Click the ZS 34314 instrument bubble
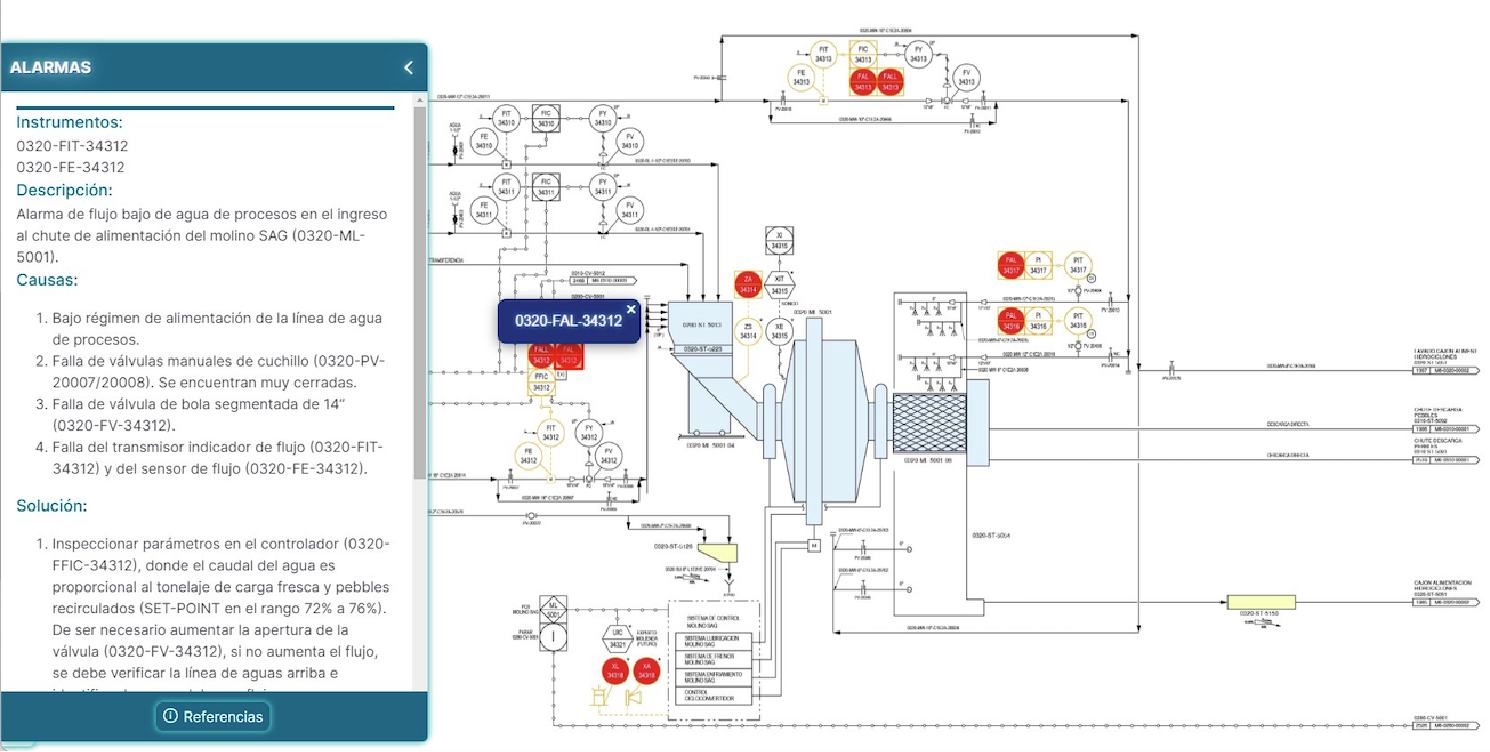Viewport: 1490px width, 752px height. point(748,331)
